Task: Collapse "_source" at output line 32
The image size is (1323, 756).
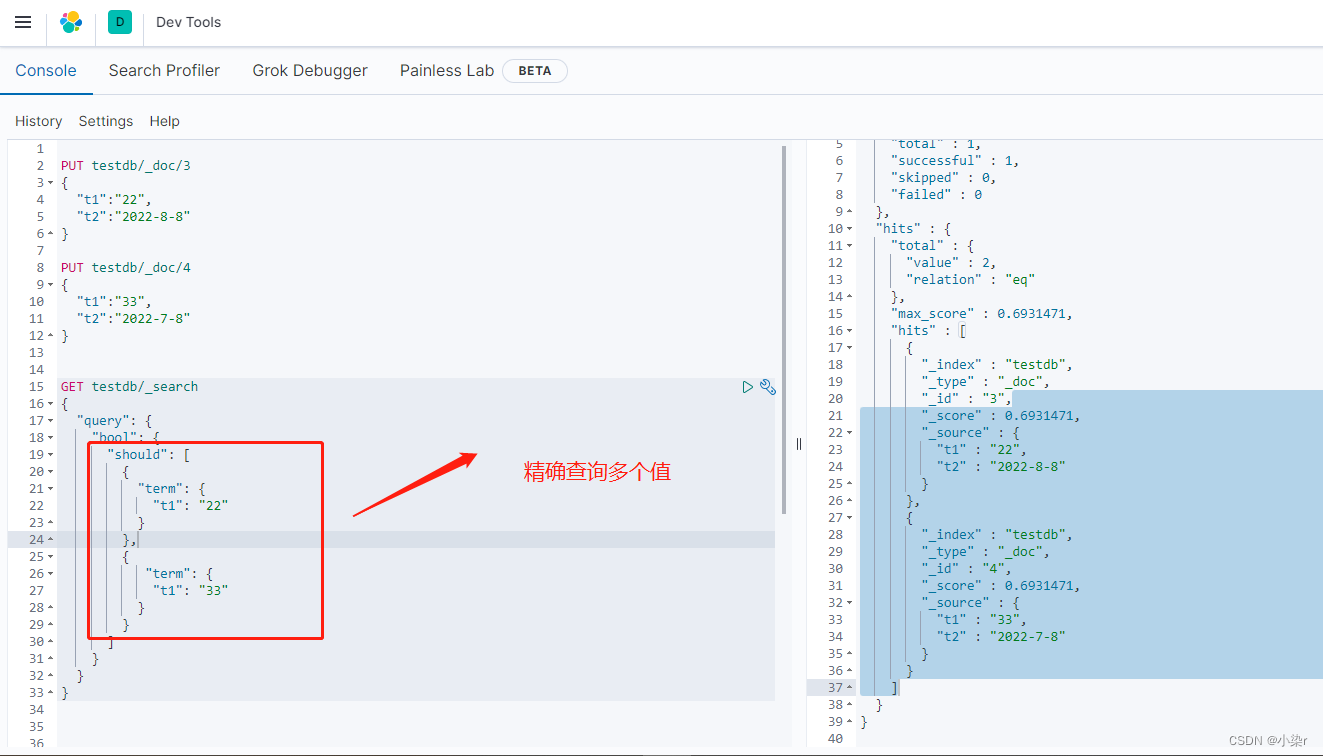Action: 850,603
